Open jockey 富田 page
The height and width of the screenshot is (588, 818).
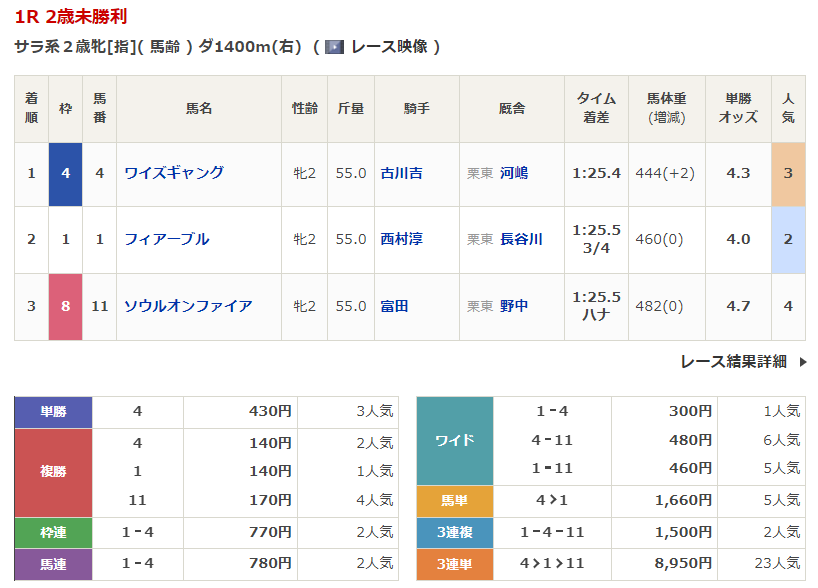[394, 306]
